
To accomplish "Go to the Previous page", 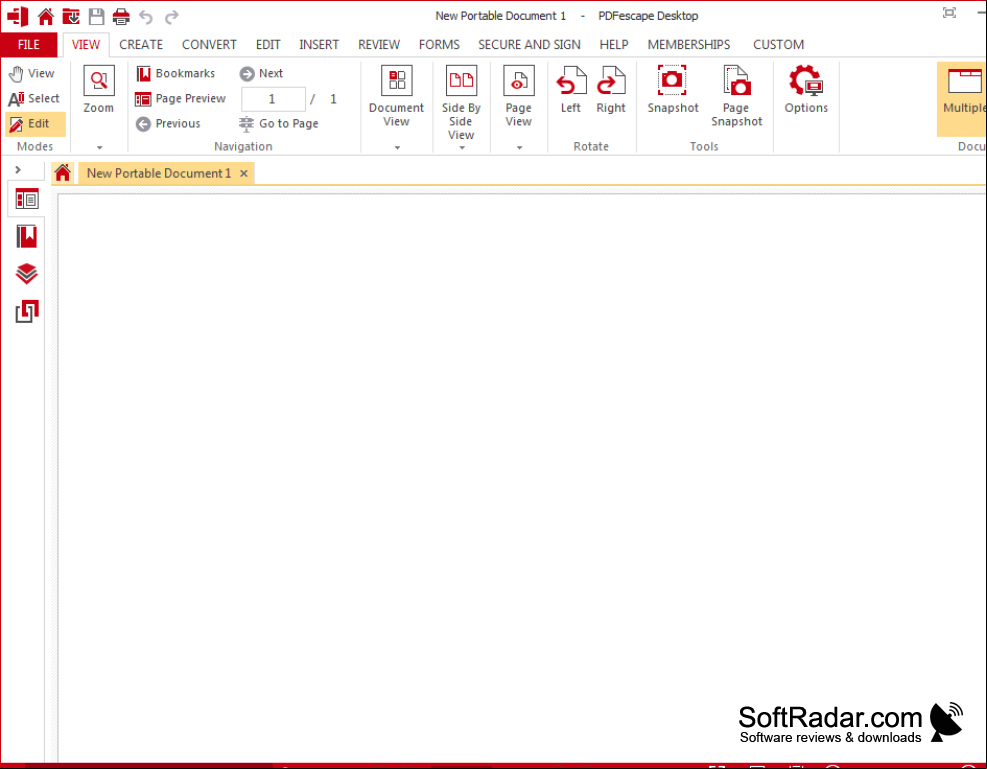I will click(x=169, y=124).
